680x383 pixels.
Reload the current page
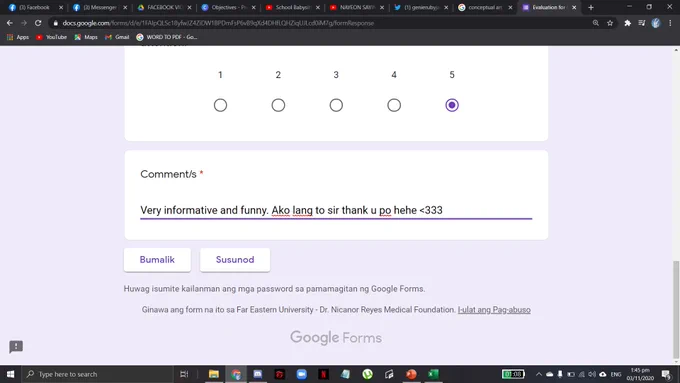click(38, 23)
